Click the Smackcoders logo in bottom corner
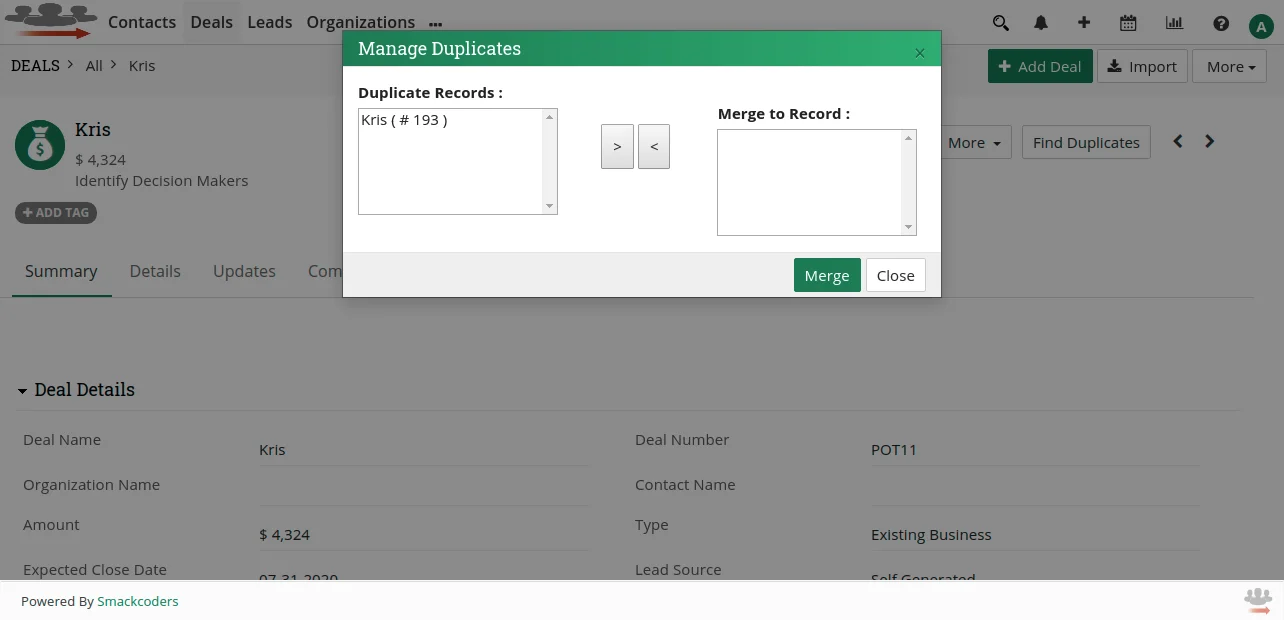Viewport: 1284px width, 620px height. point(1257,600)
